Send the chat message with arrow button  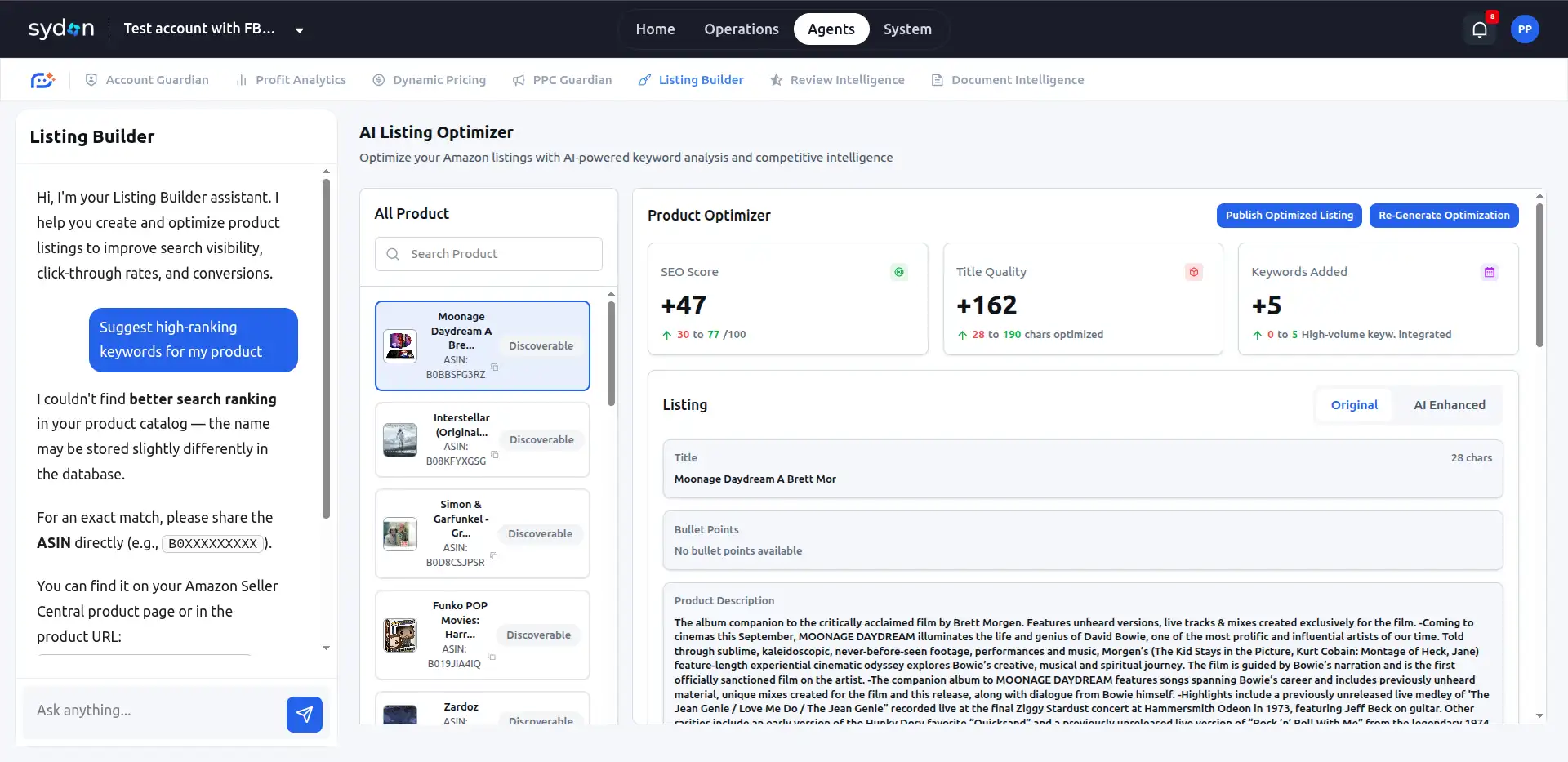pos(305,715)
